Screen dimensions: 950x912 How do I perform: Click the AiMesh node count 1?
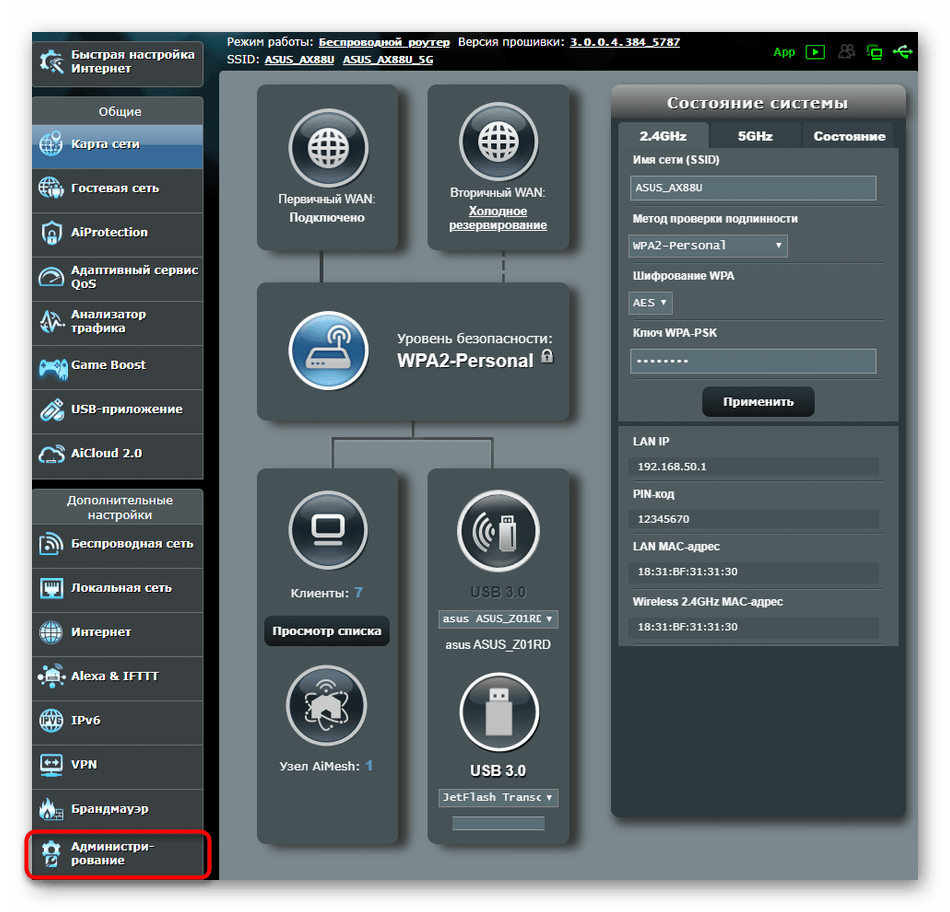[x=369, y=766]
